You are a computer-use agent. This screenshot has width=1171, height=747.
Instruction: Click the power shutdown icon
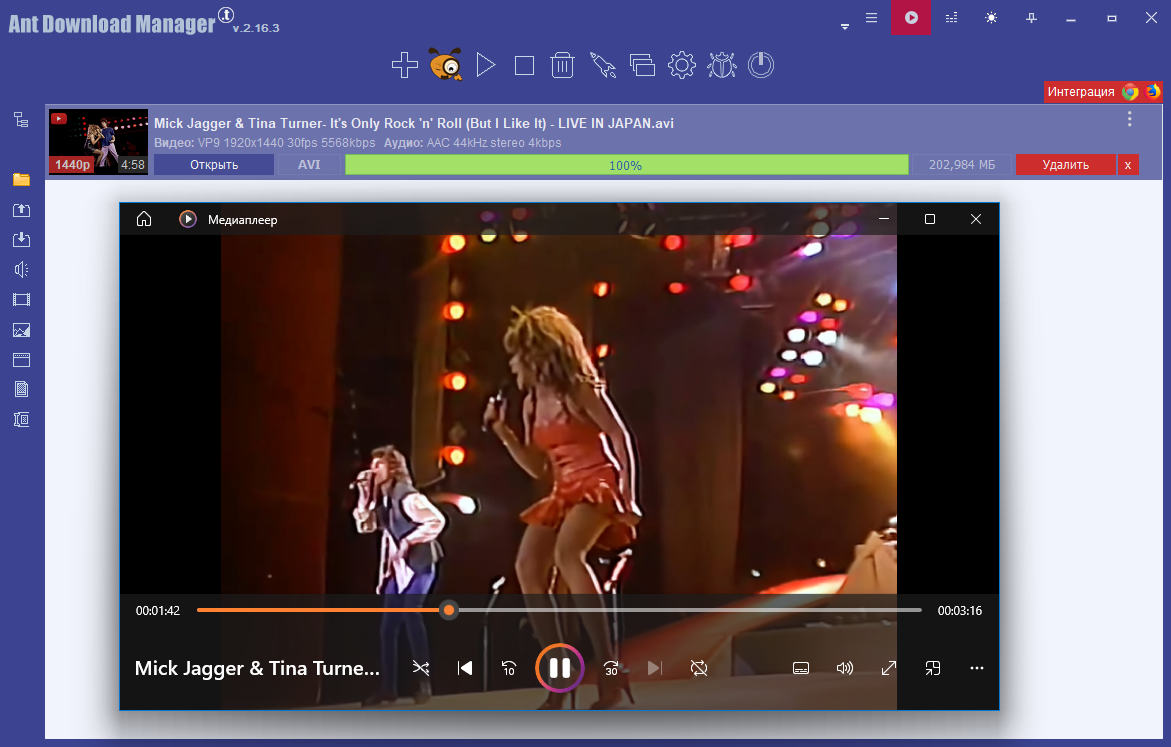[x=761, y=66]
